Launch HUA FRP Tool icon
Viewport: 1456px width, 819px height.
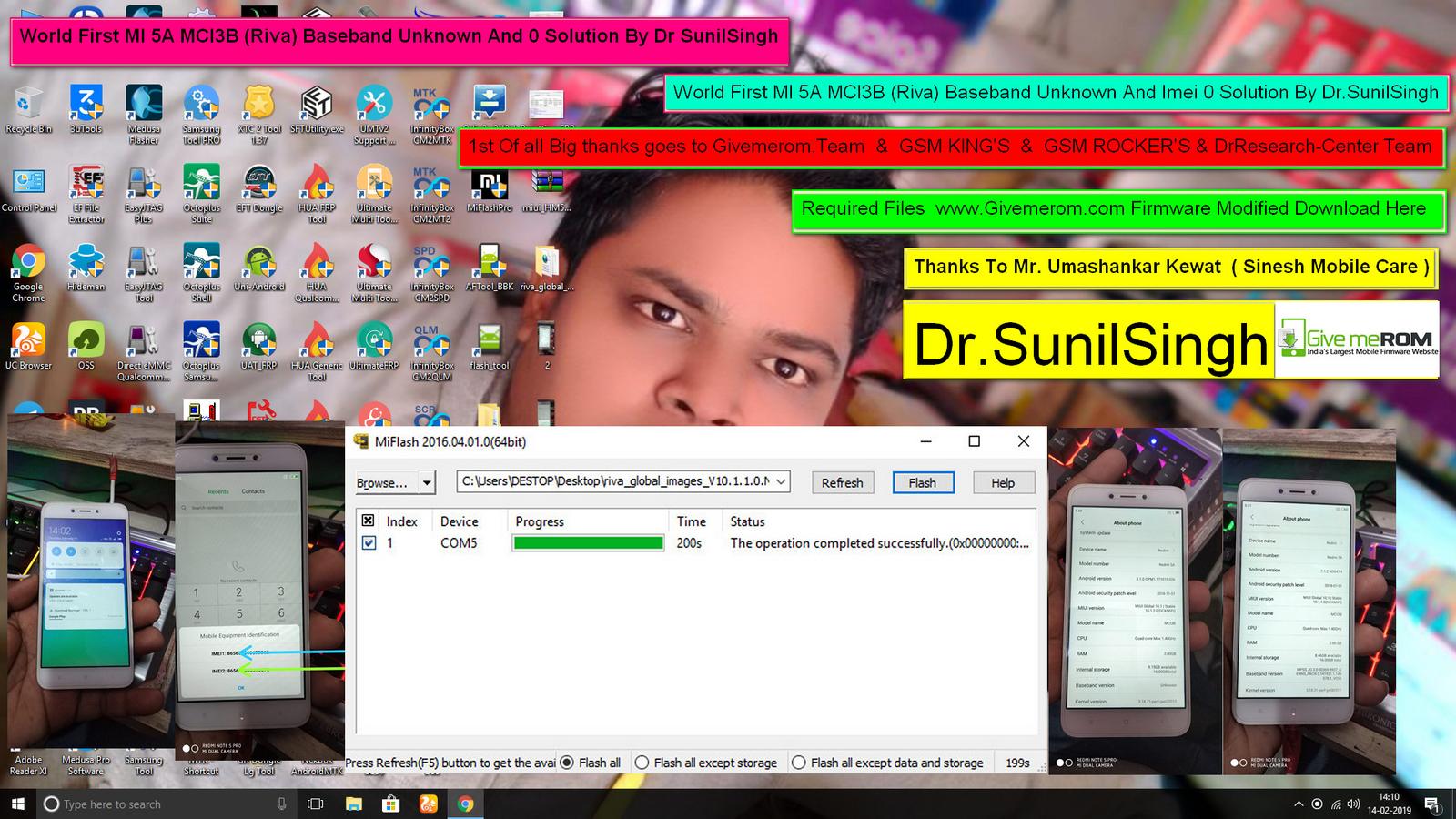click(x=317, y=194)
